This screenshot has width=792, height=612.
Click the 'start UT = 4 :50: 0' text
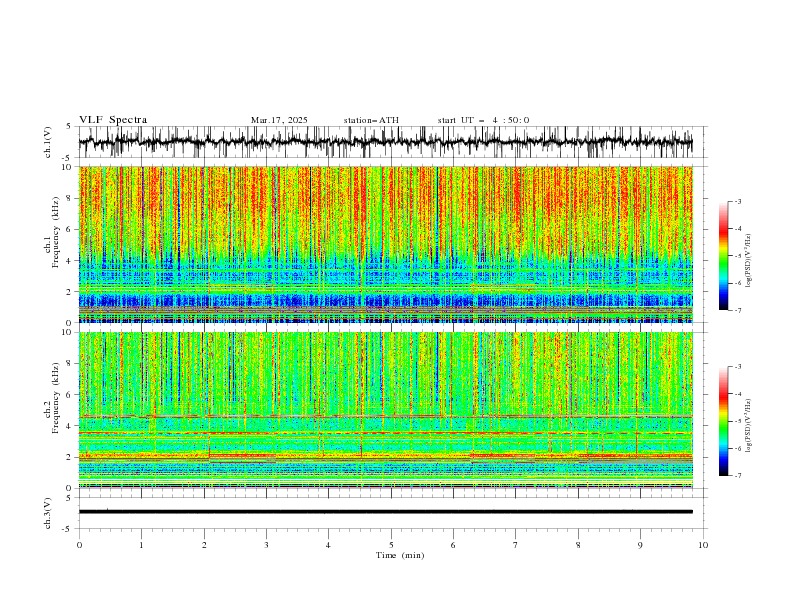(483, 120)
